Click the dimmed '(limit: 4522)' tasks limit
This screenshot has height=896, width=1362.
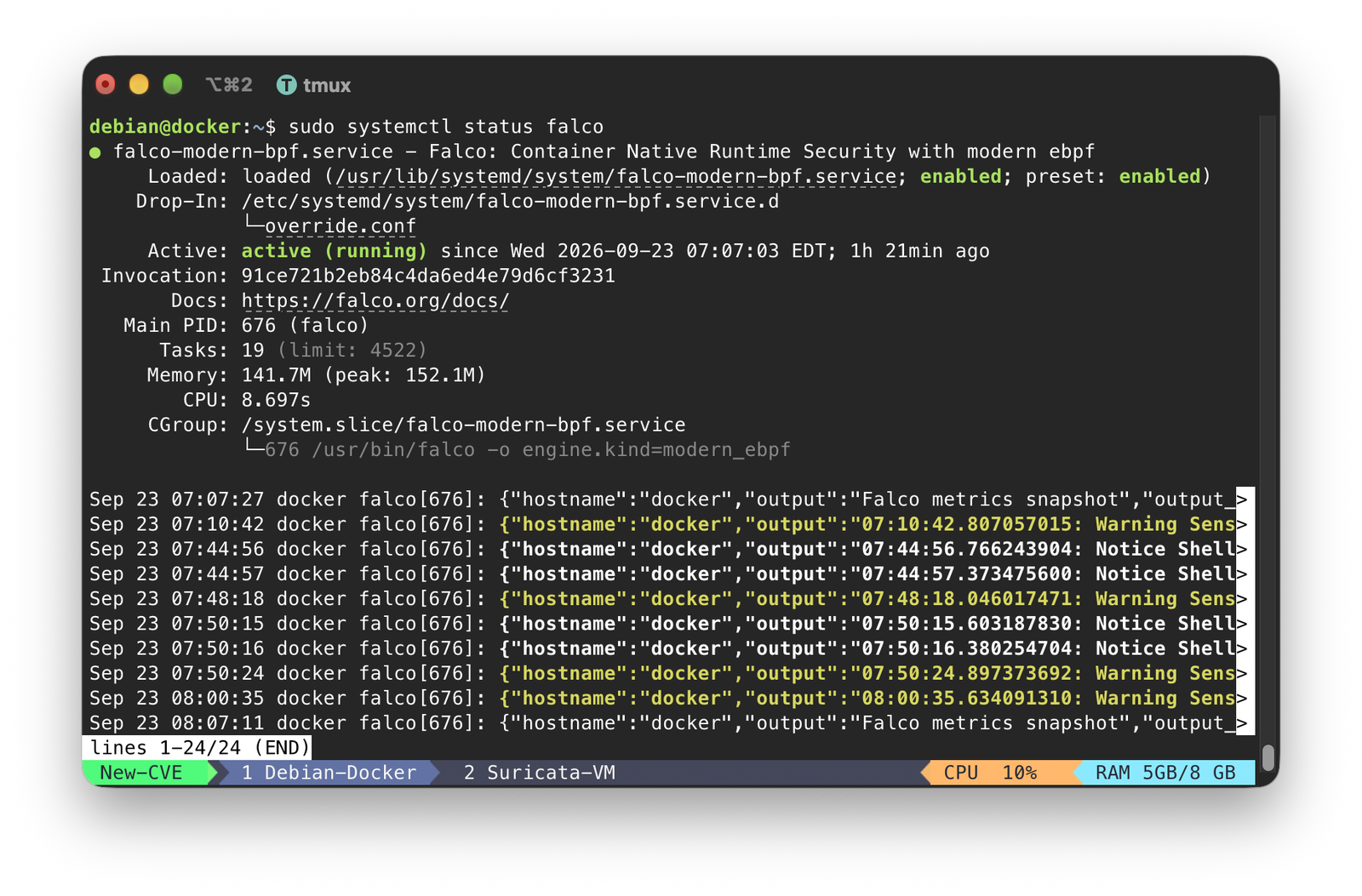click(x=352, y=351)
